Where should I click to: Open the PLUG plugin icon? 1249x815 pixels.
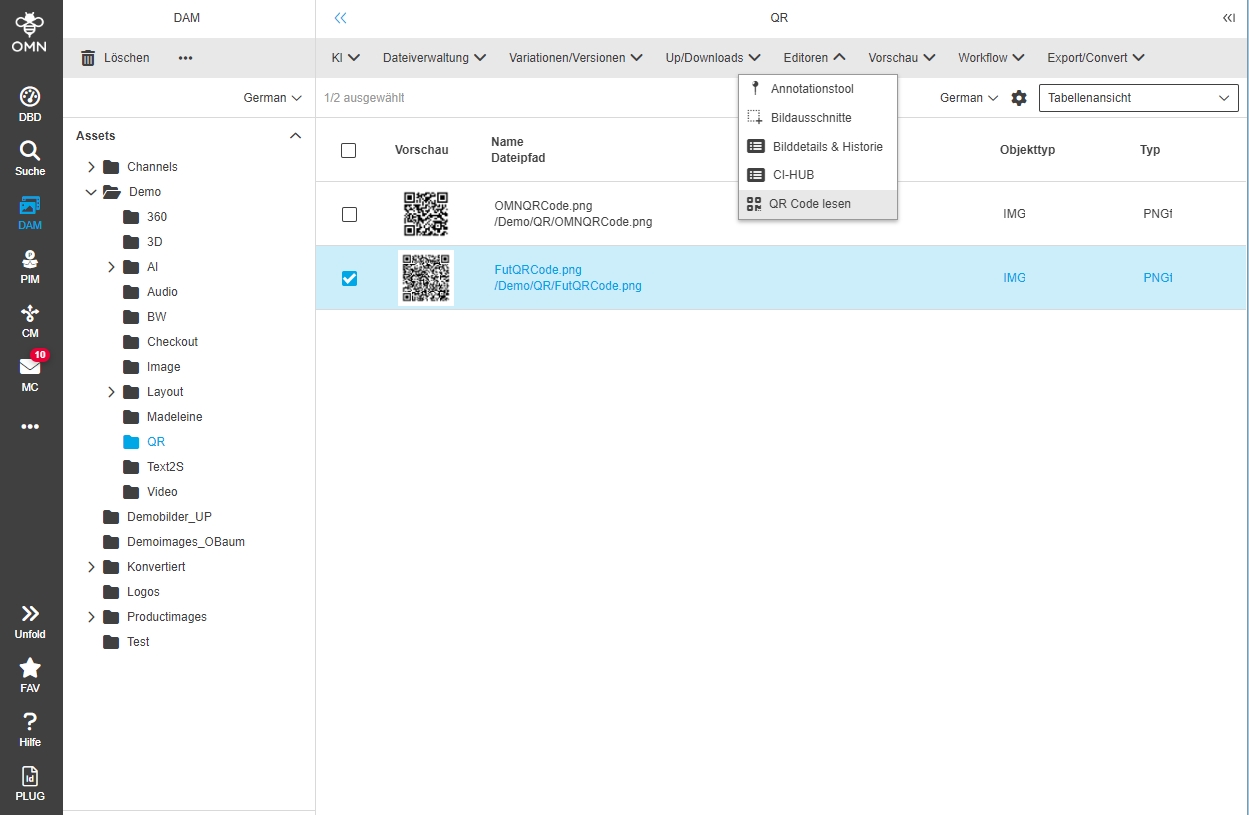pos(30,777)
